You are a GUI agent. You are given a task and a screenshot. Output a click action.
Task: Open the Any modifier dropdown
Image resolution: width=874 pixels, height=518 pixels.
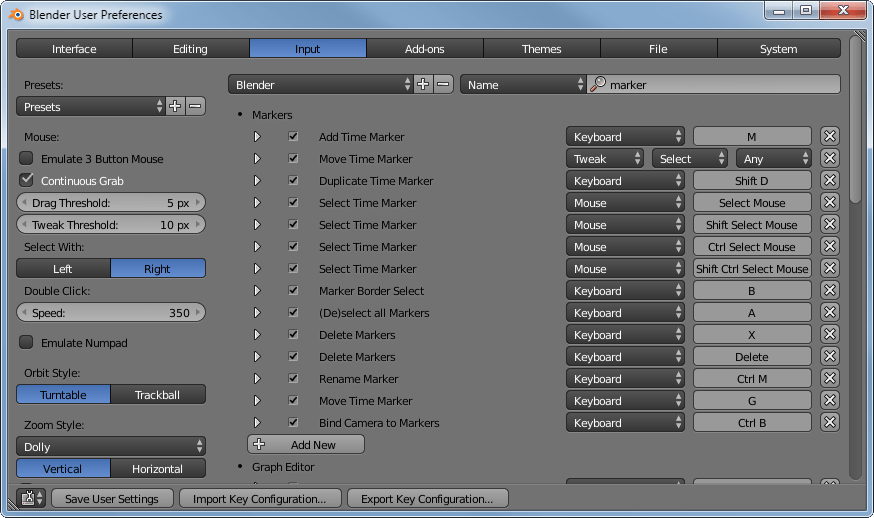[774, 159]
